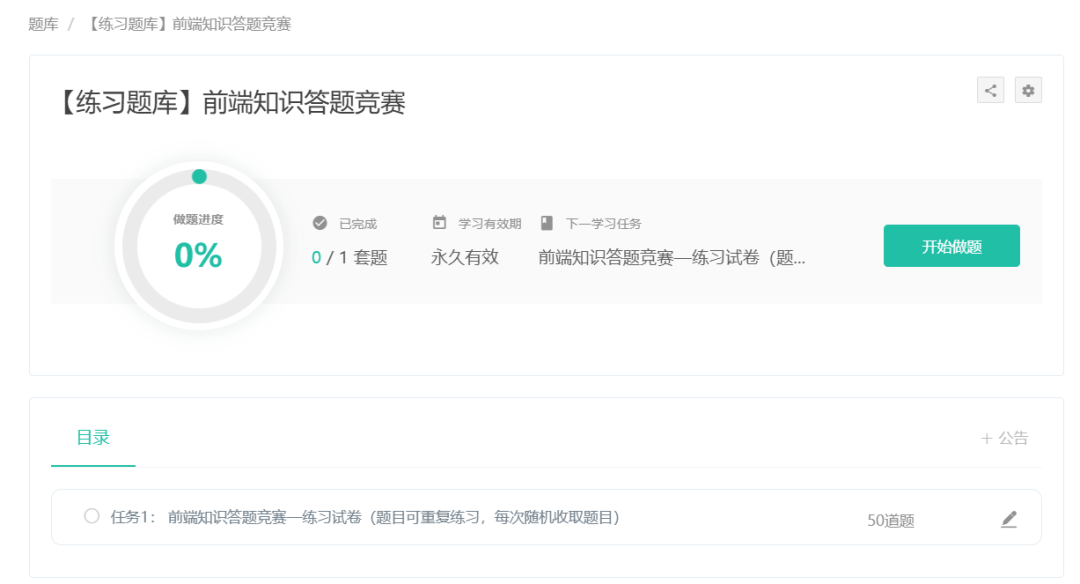Click the page title 【练习题库】前端知识答题竞赛
Image resolution: width=1080 pixels, height=584 pixels.
point(229,103)
